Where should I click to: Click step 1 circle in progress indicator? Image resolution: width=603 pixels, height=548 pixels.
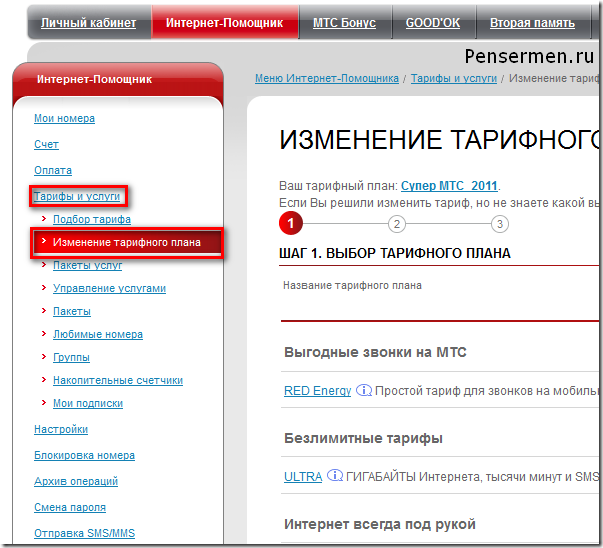pyautogui.click(x=291, y=223)
